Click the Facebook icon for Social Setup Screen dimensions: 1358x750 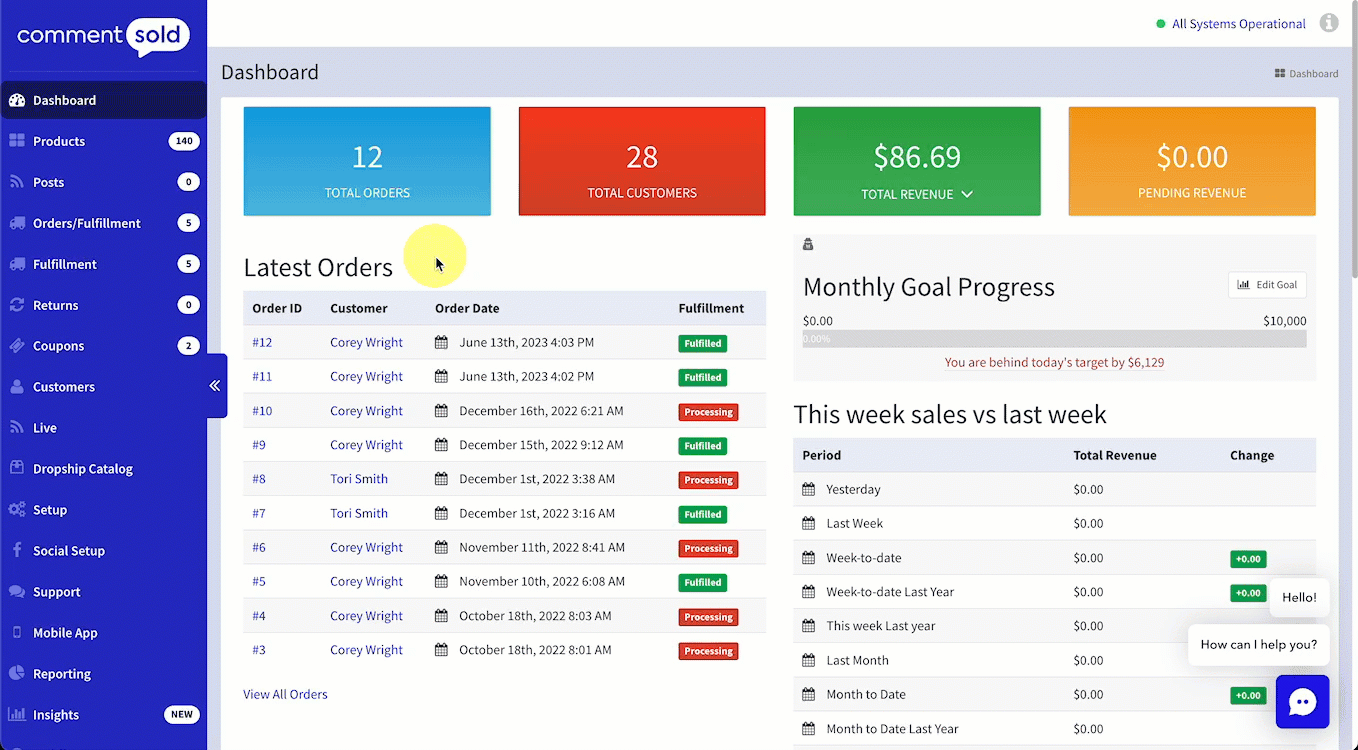tap(17, 551)
